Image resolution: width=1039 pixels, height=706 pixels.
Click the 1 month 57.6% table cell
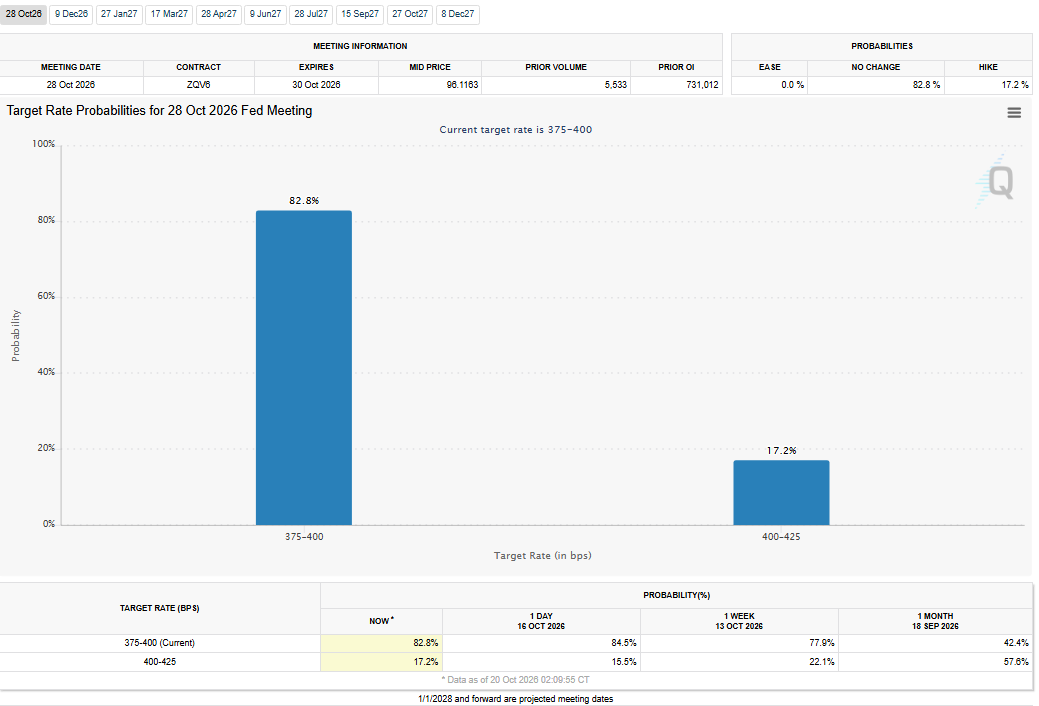(936, 662)
